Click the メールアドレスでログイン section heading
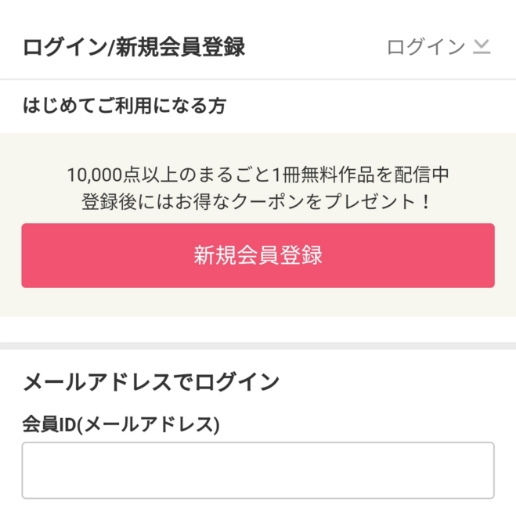Screen dimensions: 516x530 point(151,382)
